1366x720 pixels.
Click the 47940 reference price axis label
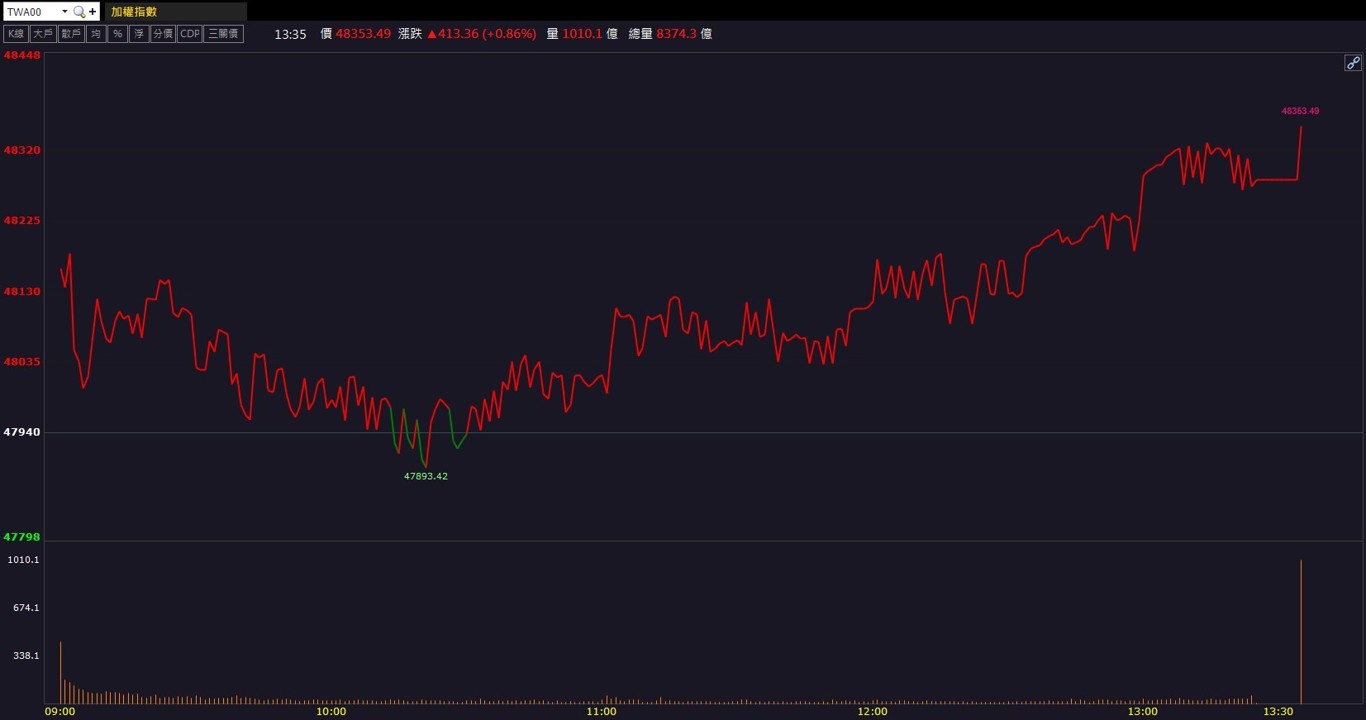22,432
